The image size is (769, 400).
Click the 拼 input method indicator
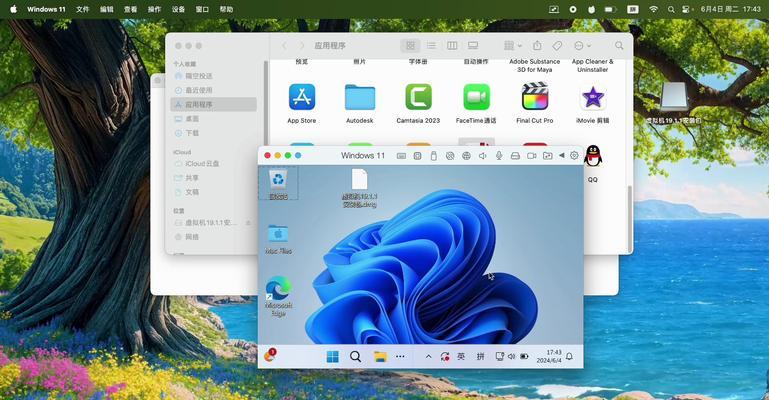tap(480, 356)
